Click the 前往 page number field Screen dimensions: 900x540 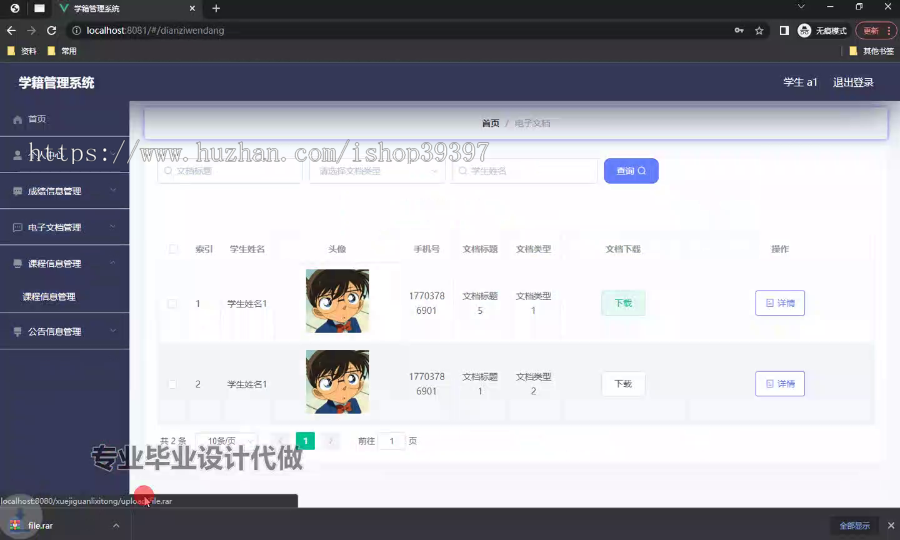(391, 441)
